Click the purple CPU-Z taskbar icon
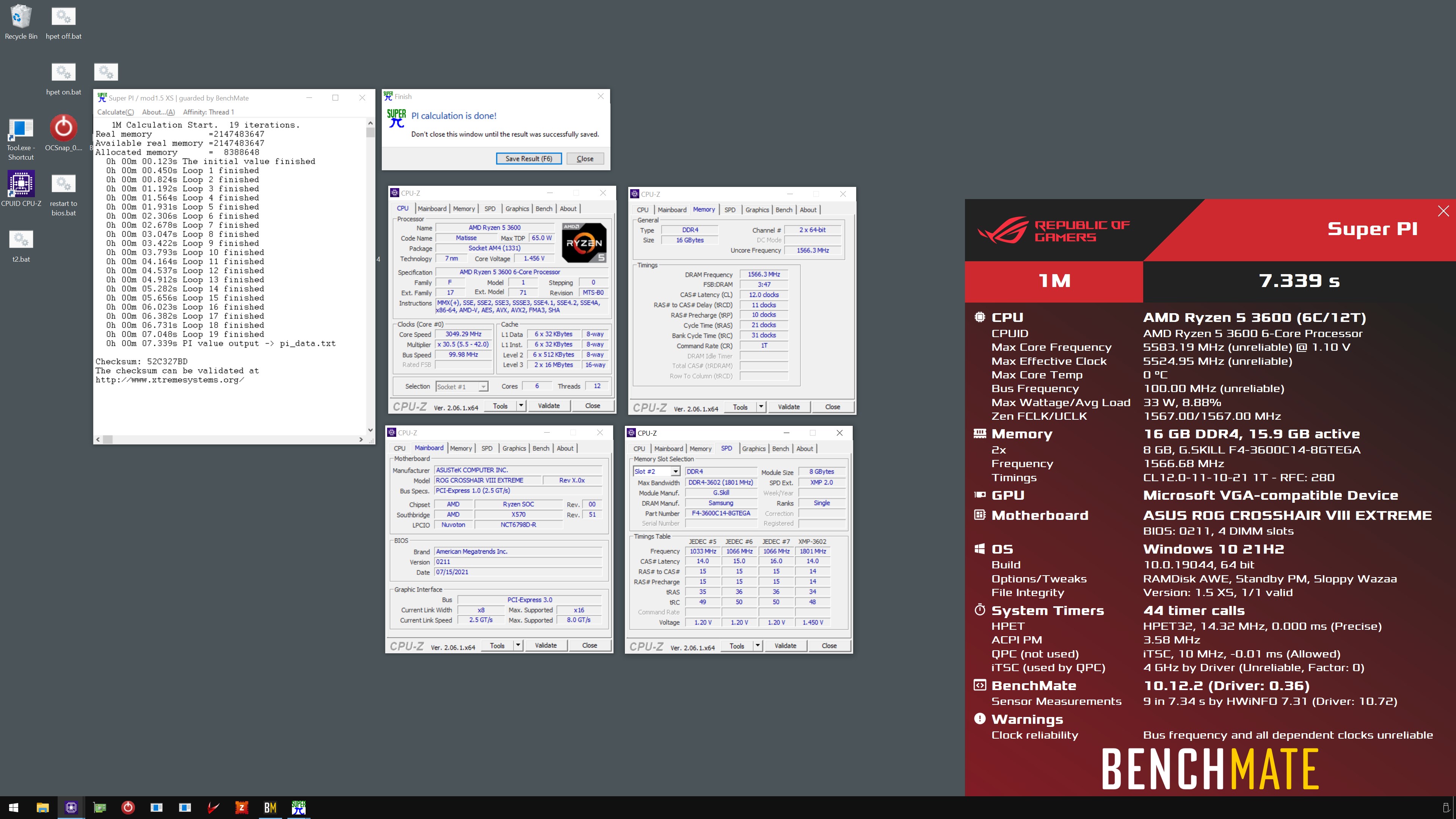Screen dimensions: 1456x819 [71, 808]
